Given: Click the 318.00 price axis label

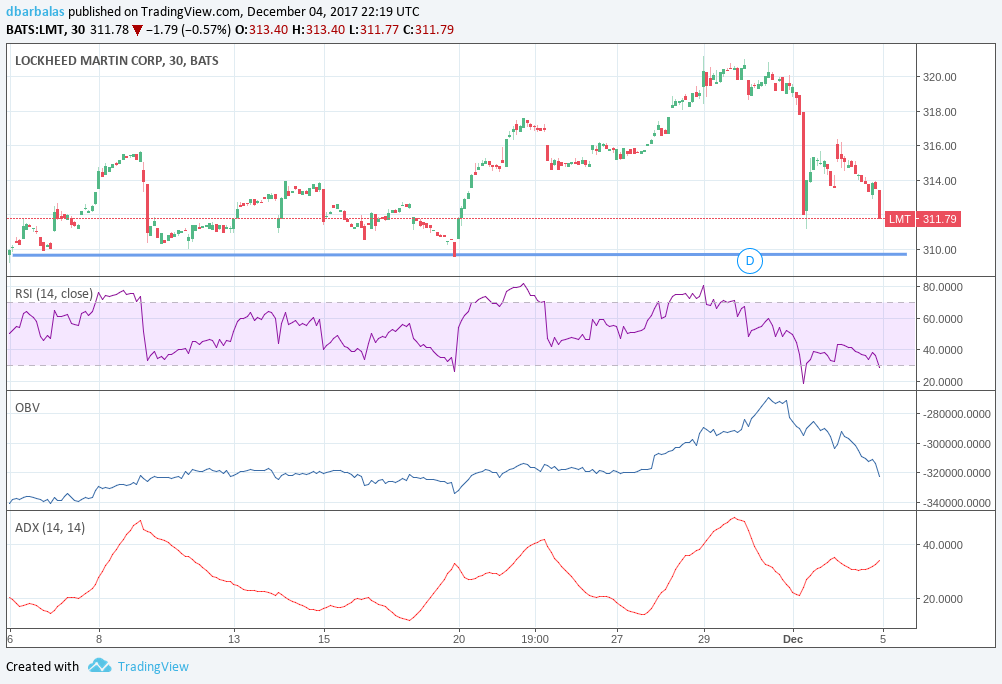Looking at the screenshot, I should [x=939, y=112].
